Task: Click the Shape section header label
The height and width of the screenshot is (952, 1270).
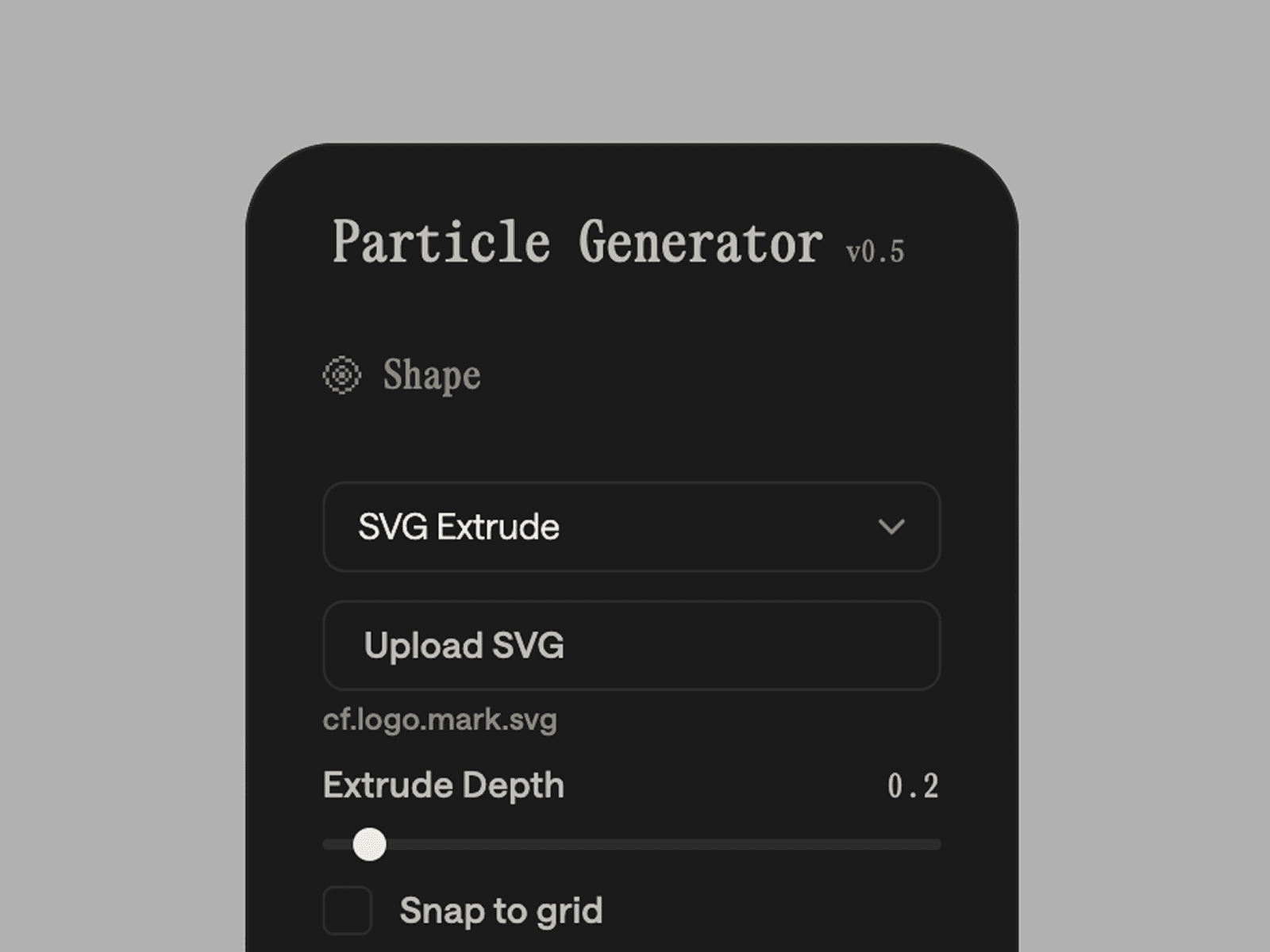Action: 432,374
